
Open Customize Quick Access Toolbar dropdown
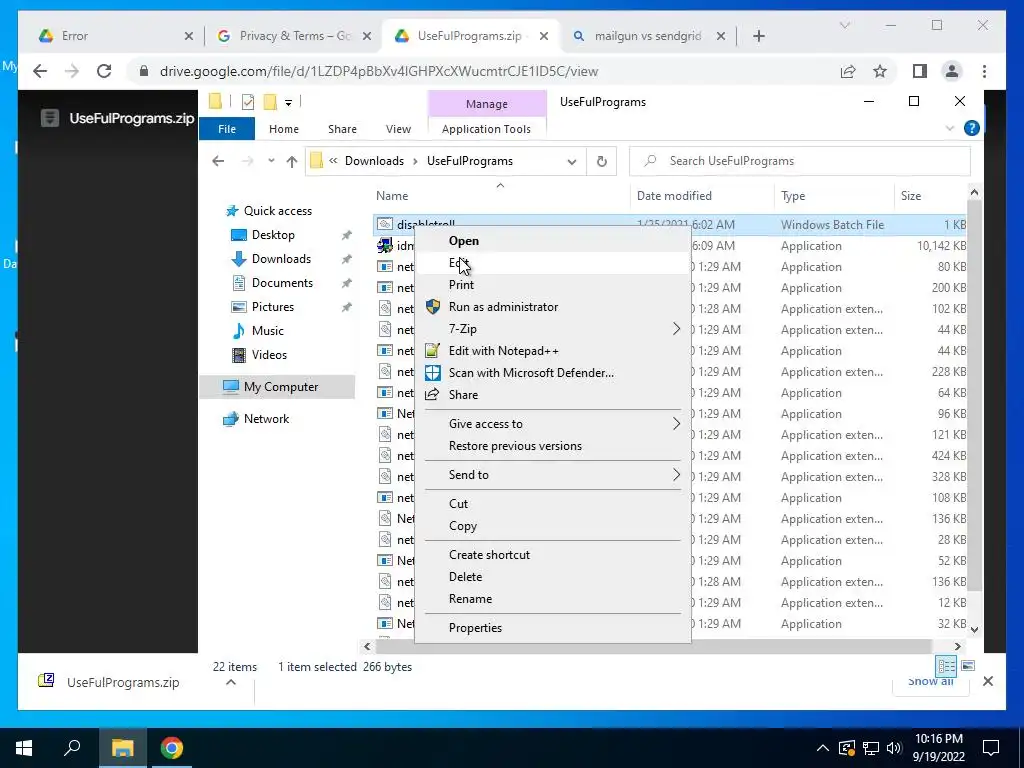[288, 103]
